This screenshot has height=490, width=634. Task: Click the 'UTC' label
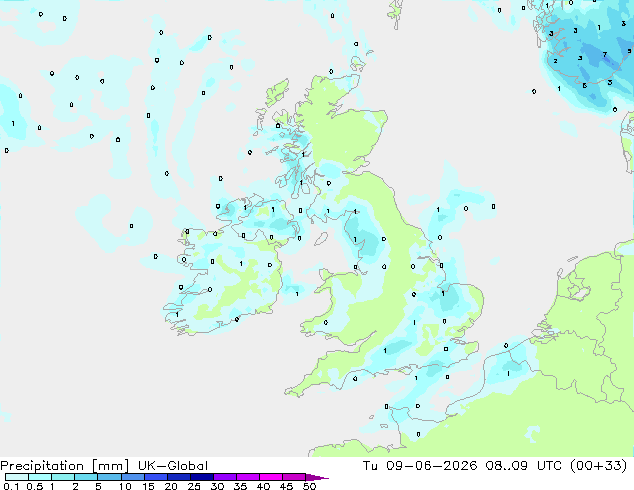point(549,466)
